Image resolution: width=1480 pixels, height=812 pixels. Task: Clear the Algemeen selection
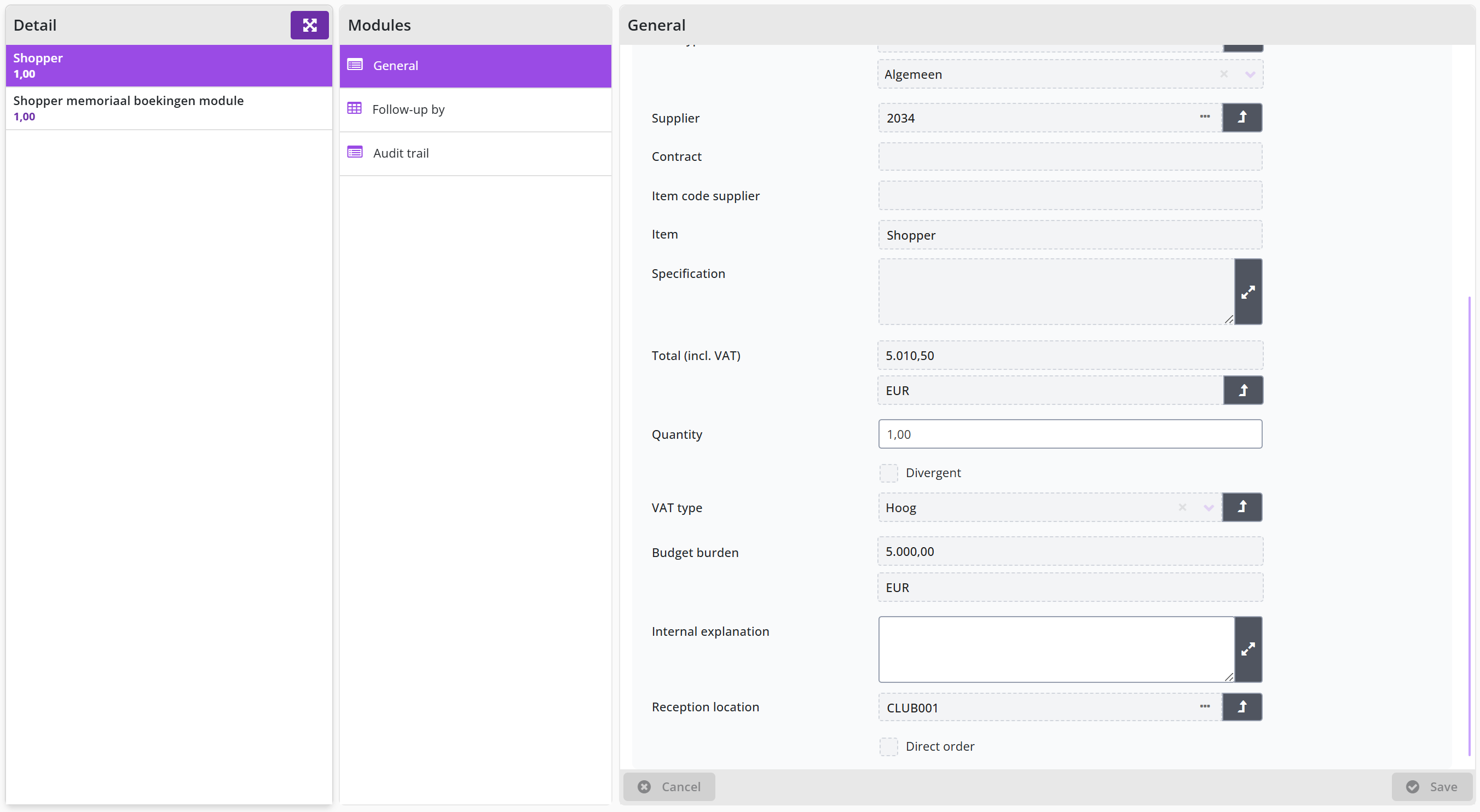pos(1224,74)
